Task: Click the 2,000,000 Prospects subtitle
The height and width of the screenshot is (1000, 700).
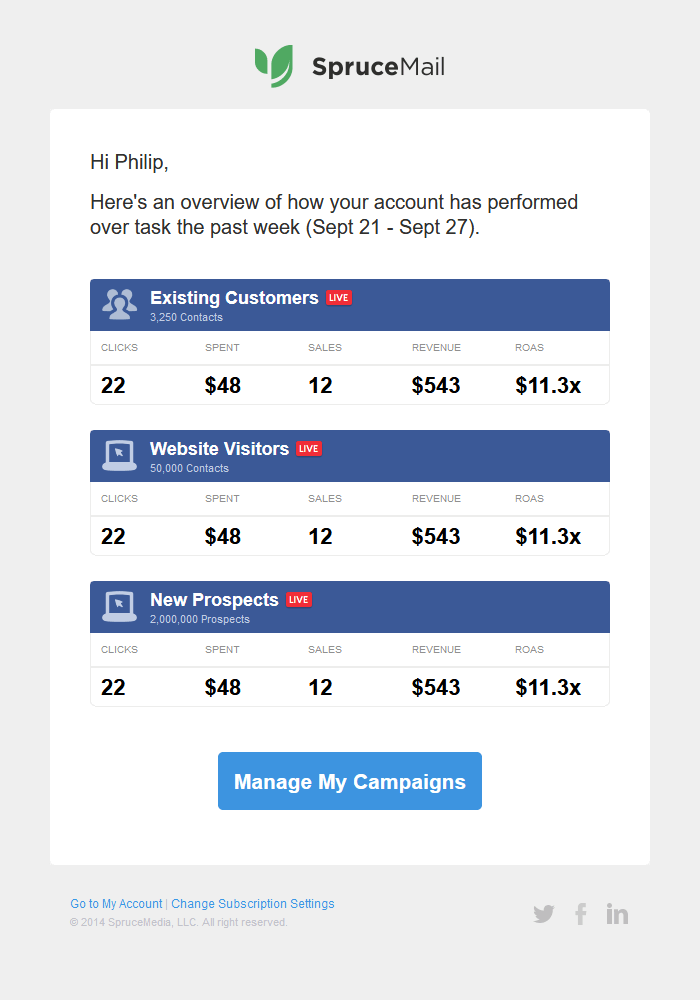Action: coord(200,619)
